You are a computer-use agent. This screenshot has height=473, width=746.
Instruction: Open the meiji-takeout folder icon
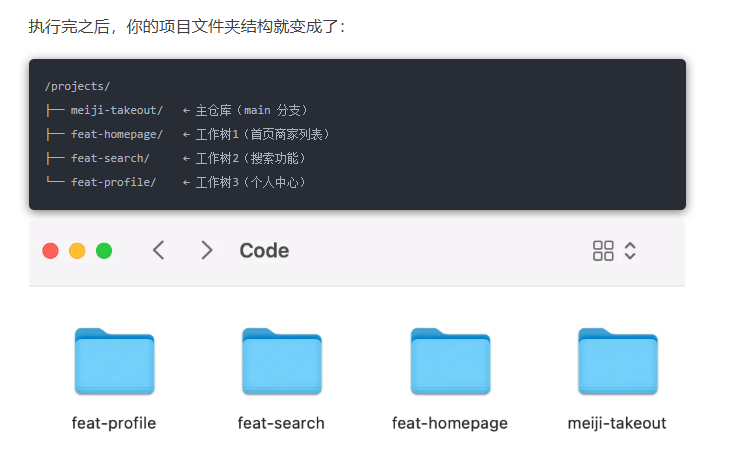[618, 361]
